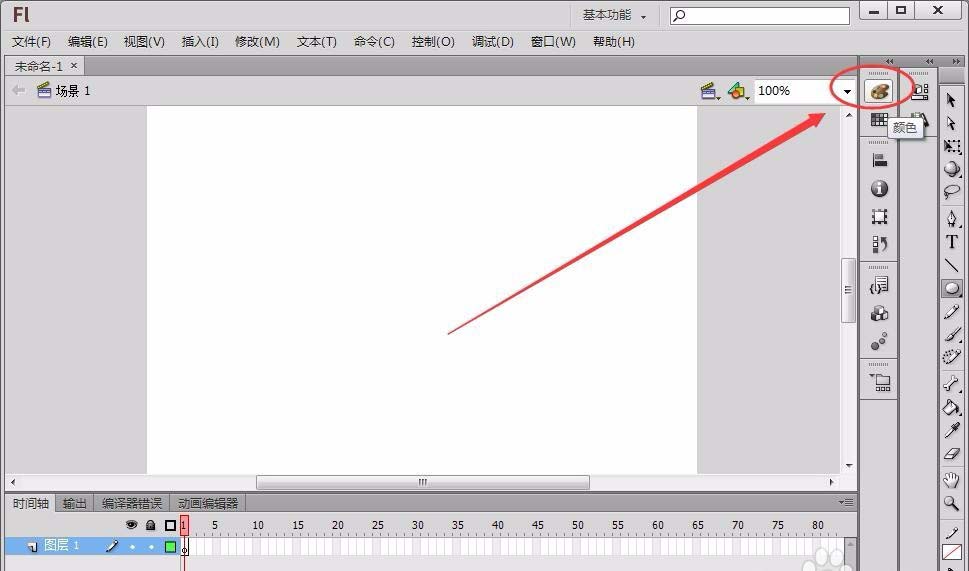Expand the color panel dock arrows
The image size is (969, 571).
point(889,61)
